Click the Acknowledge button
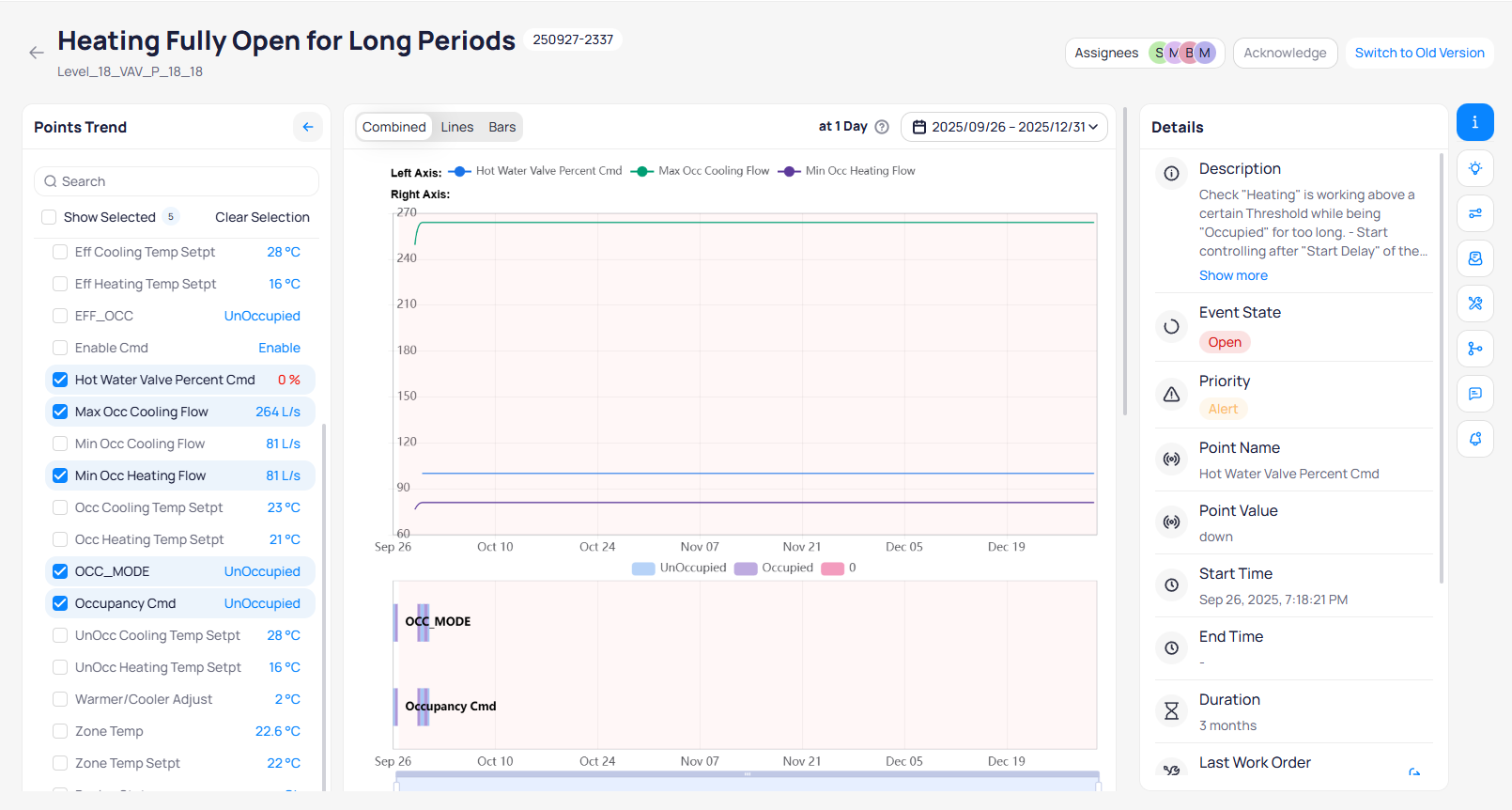 (1284, 53)
